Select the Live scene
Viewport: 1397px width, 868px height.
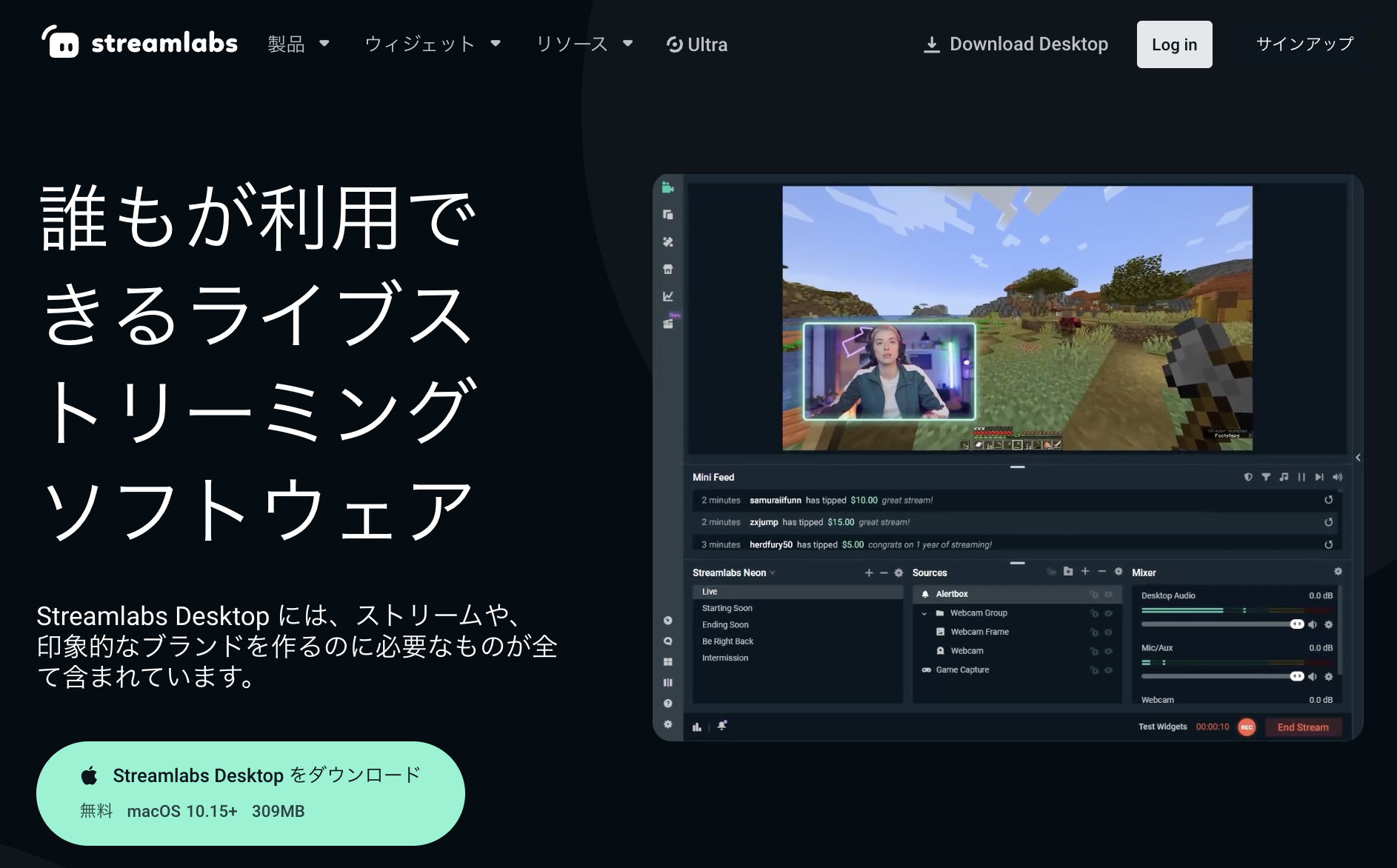798,592
